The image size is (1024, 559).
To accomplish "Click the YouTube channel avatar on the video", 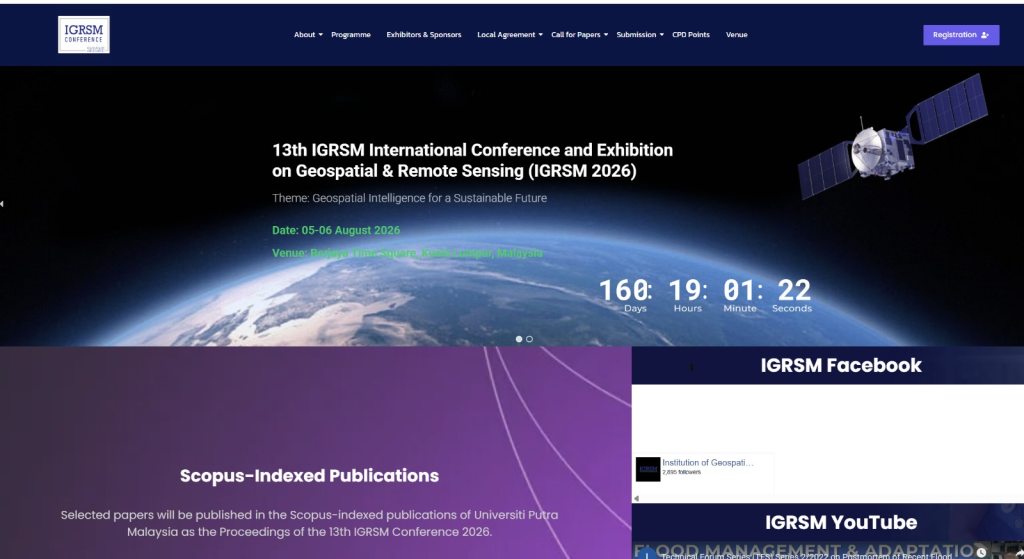I will (647, 554).
